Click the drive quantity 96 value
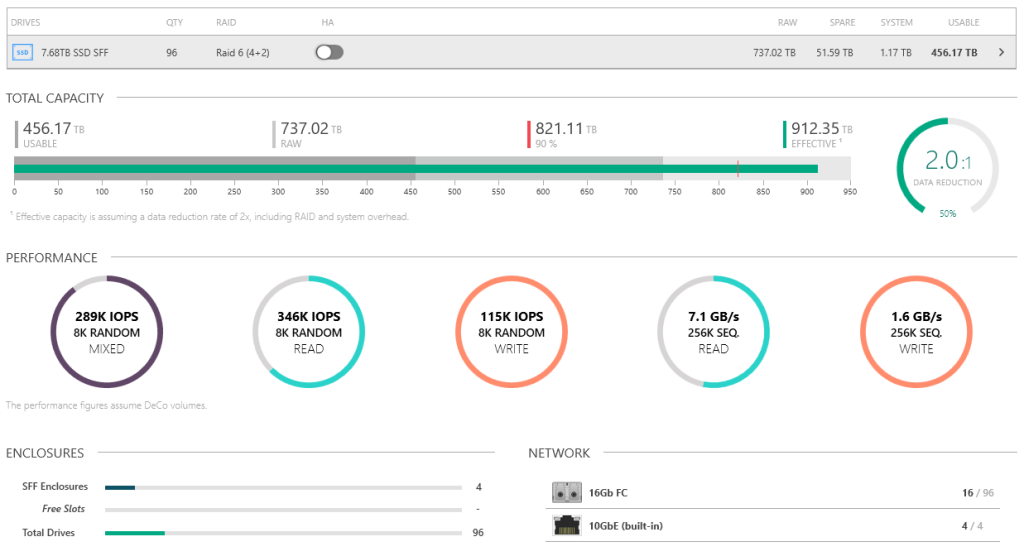 (x=172, y=52)
